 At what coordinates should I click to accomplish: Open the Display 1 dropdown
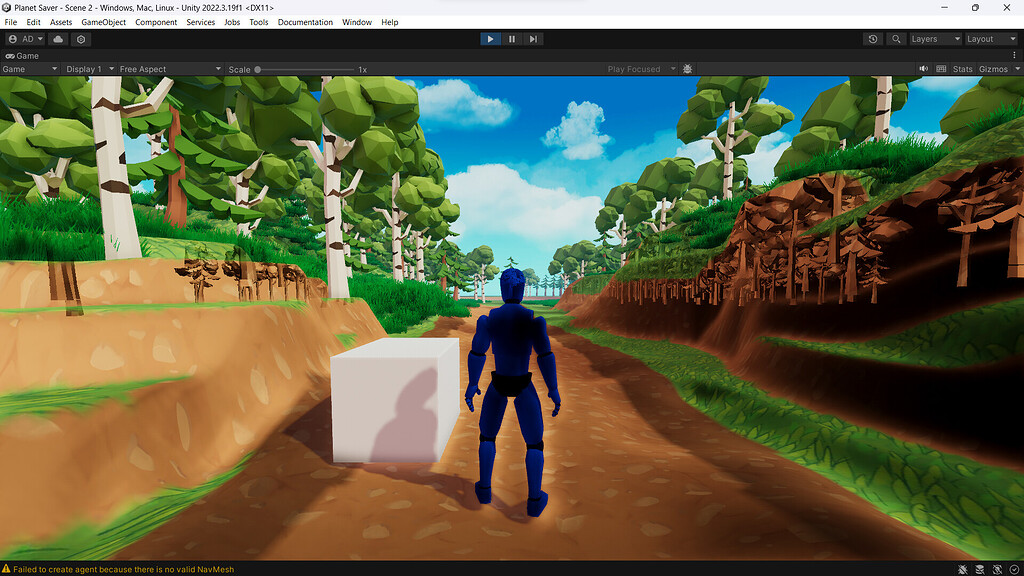tap(84, 69)
